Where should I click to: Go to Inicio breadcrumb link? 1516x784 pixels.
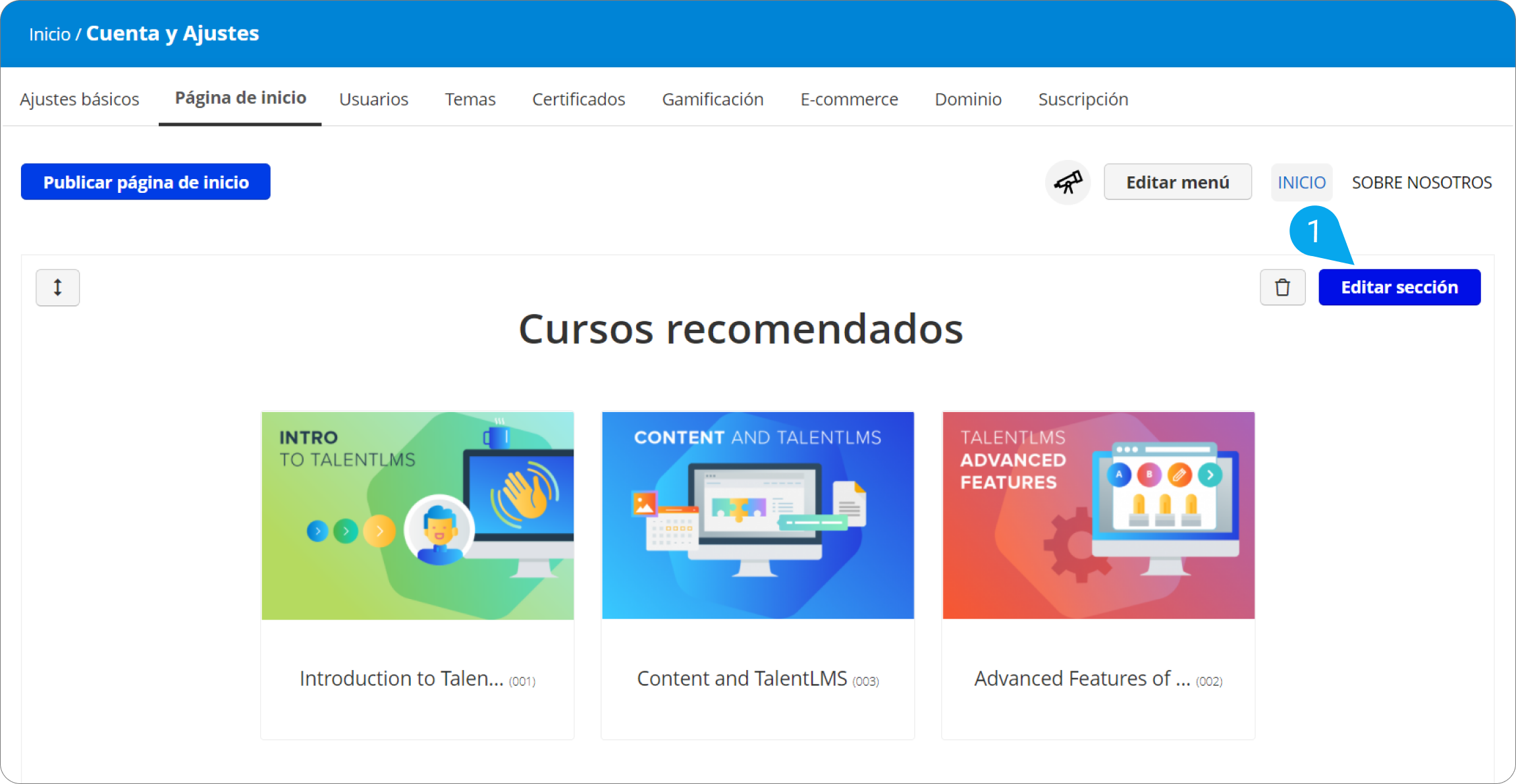49,34
